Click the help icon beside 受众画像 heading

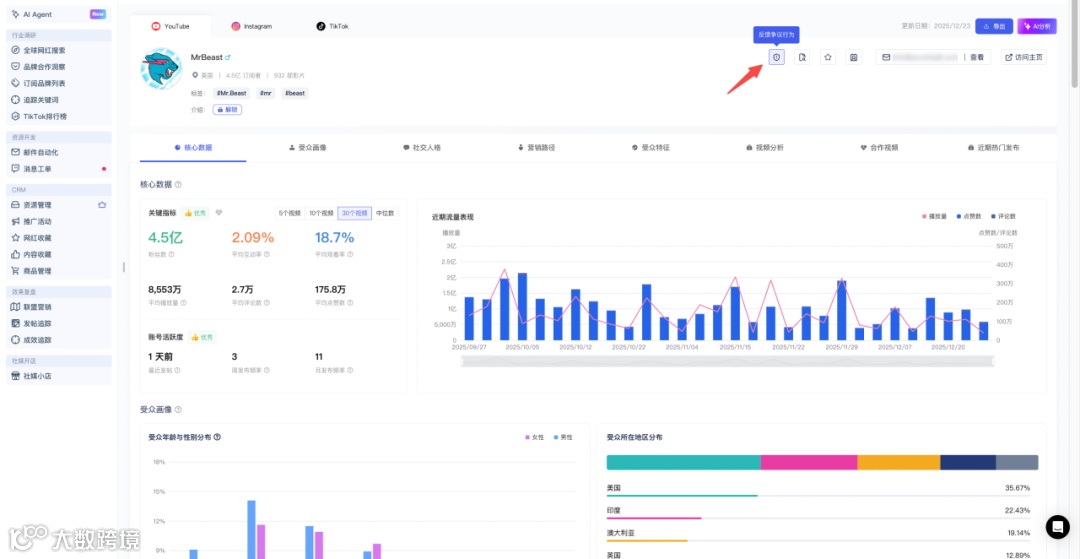178,410
